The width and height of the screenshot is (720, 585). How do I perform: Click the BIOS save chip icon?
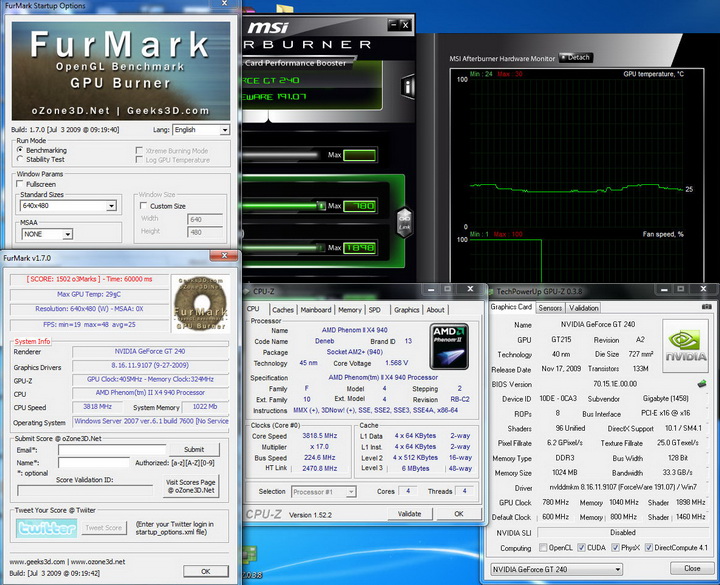tap(702, 383)
